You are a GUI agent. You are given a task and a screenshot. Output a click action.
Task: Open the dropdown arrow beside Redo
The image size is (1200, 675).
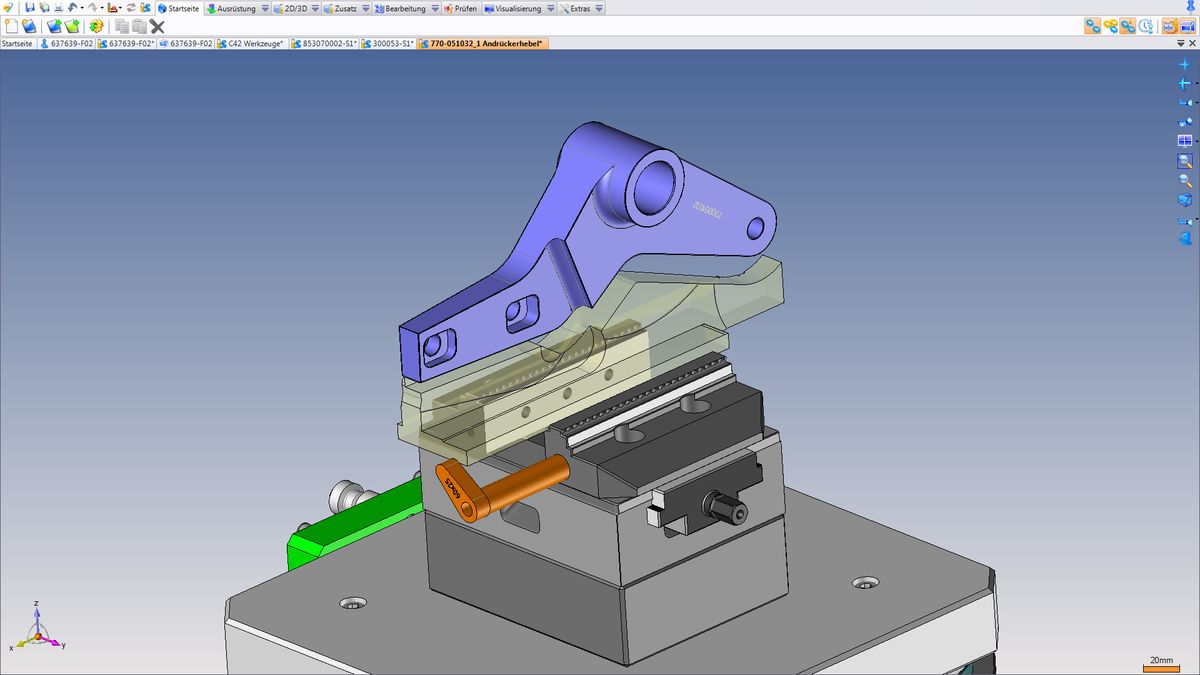pyautogui.click(x=101, y=9)
